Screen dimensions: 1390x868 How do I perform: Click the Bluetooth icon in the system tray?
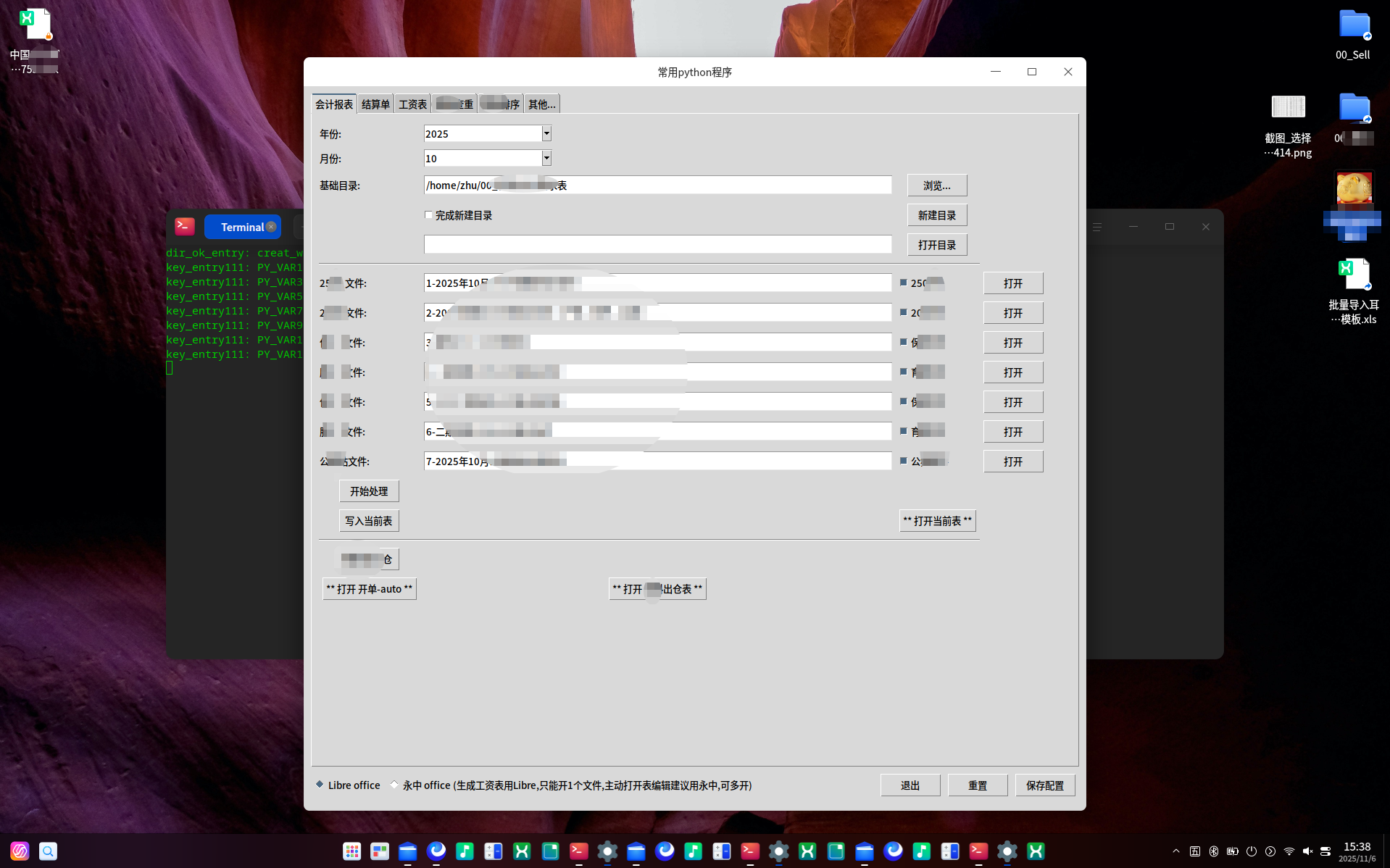point(1214,851)
